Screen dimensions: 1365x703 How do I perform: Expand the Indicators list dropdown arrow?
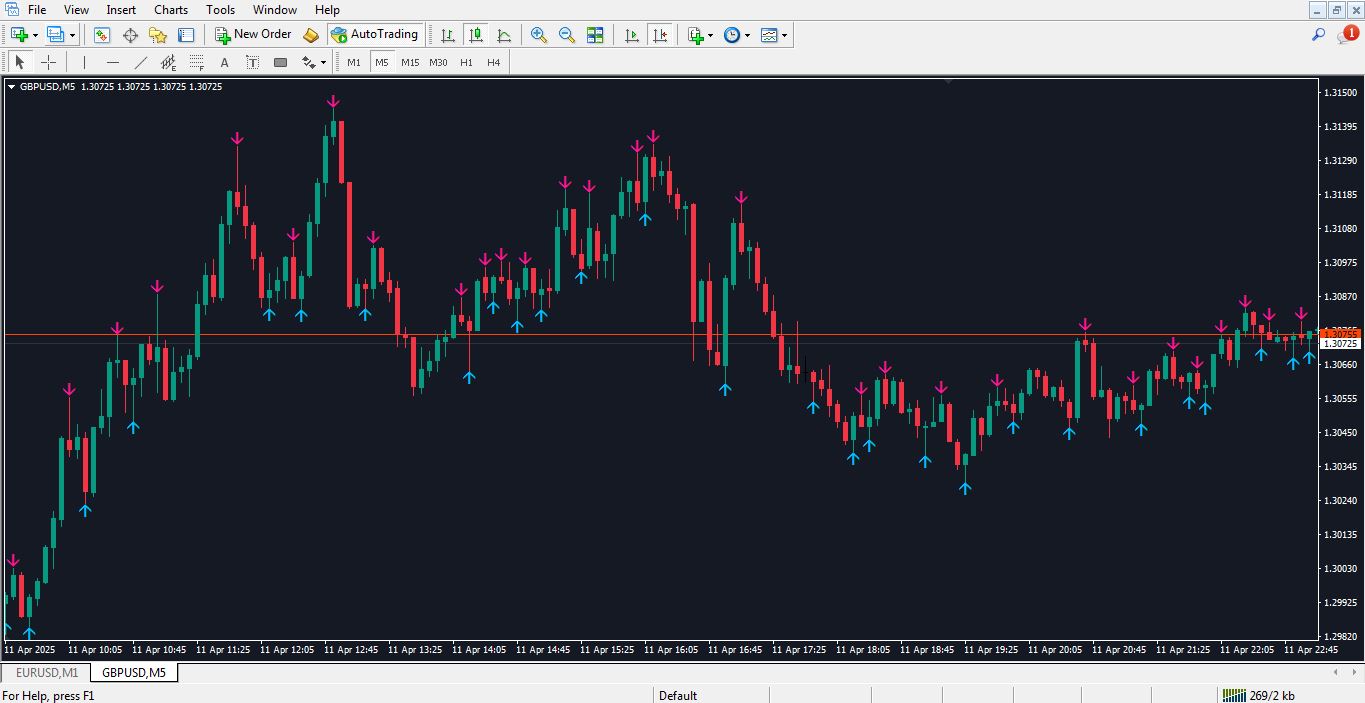(710, 35)
